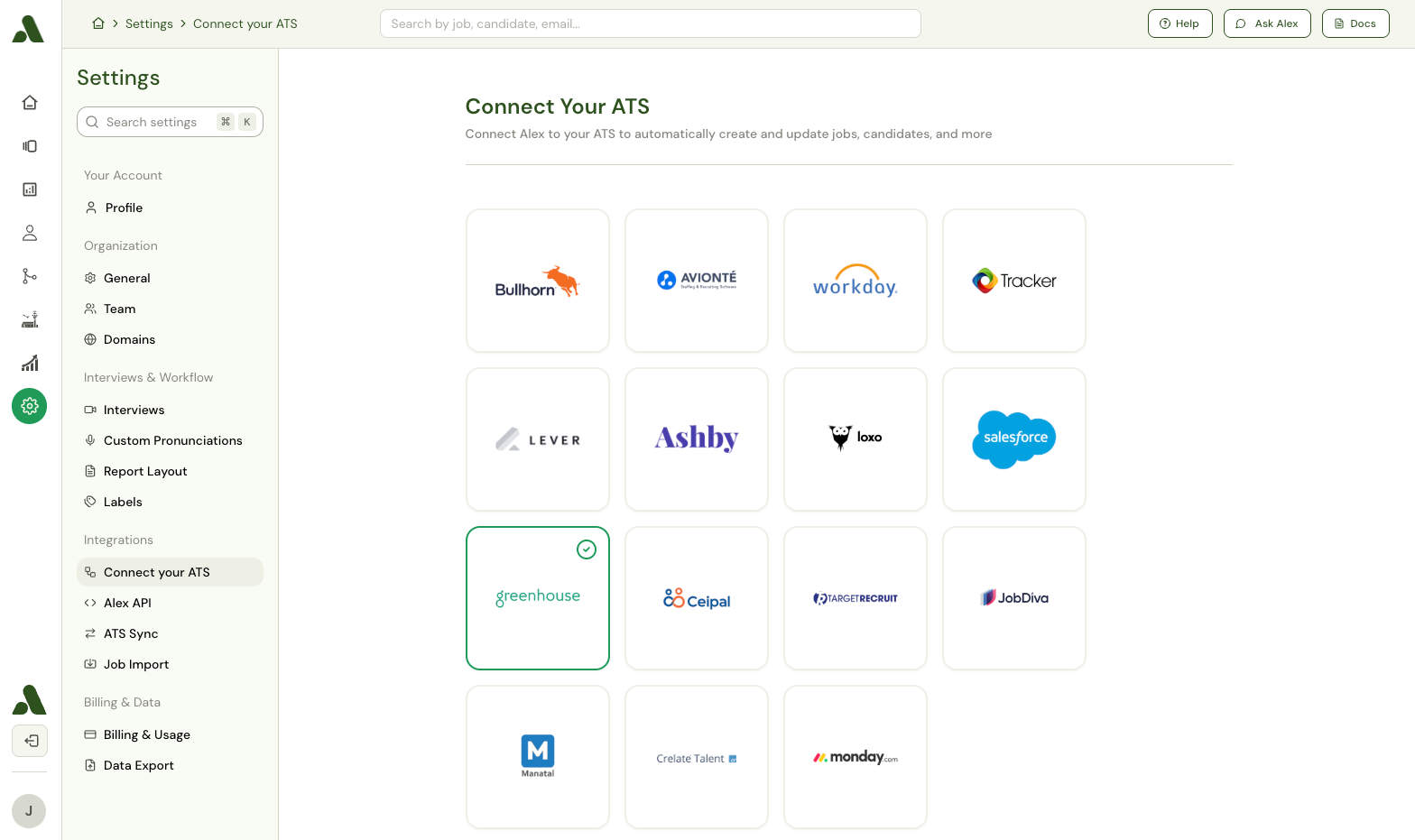The image size is (1415, 840).
Task: Select the Tracker ATS card
Action: coord(1014,281)
